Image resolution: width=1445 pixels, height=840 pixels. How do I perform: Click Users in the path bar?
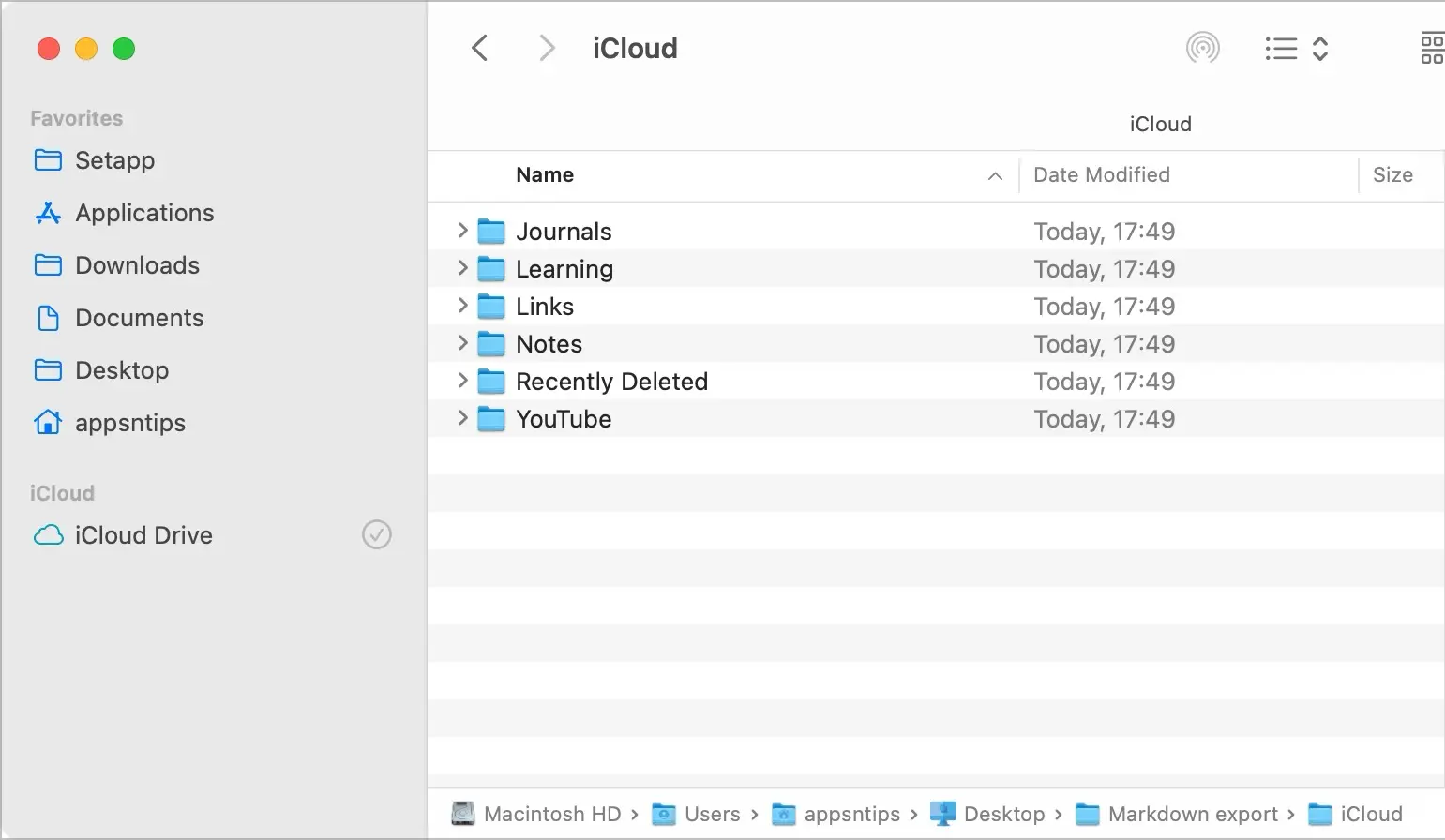tap(696, 814)
